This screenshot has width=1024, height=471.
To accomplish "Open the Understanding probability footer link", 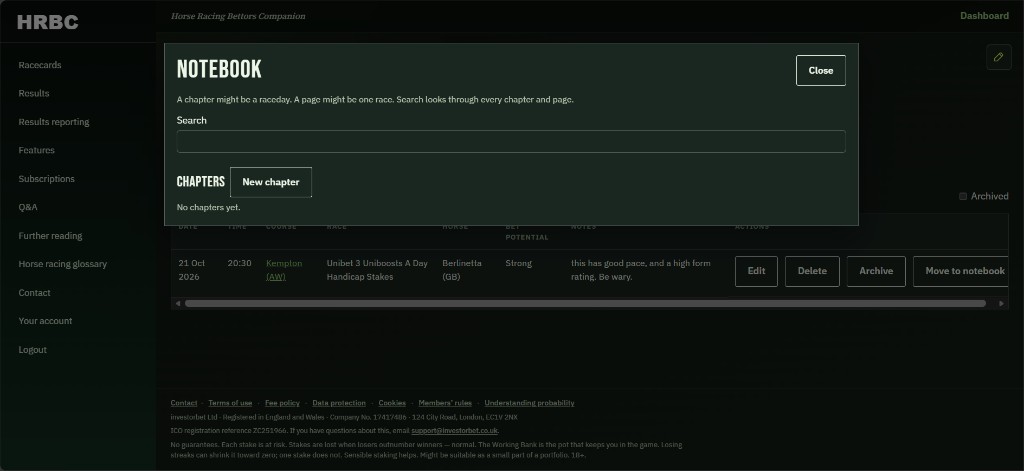I will [529, 403].
